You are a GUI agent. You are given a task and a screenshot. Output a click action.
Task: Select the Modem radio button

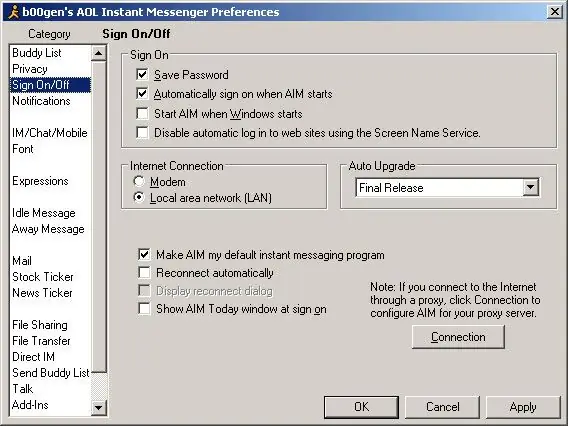(139, 181)
